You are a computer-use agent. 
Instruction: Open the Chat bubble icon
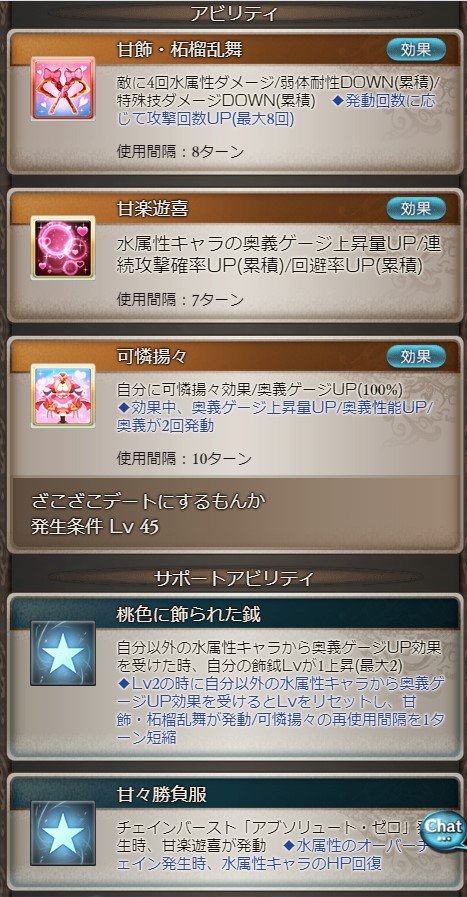445,828
